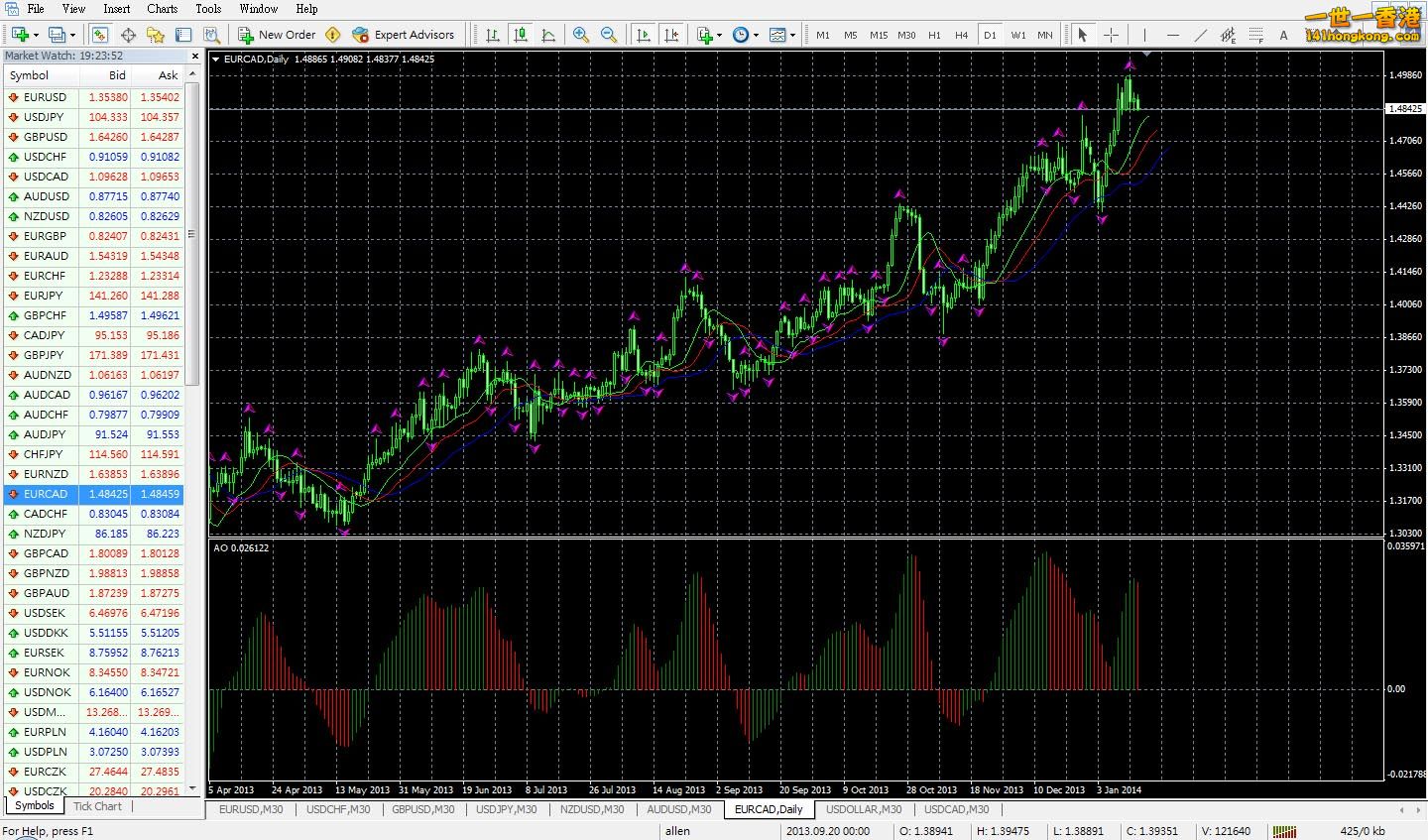Select the H1 timeframe

(934, 35)
